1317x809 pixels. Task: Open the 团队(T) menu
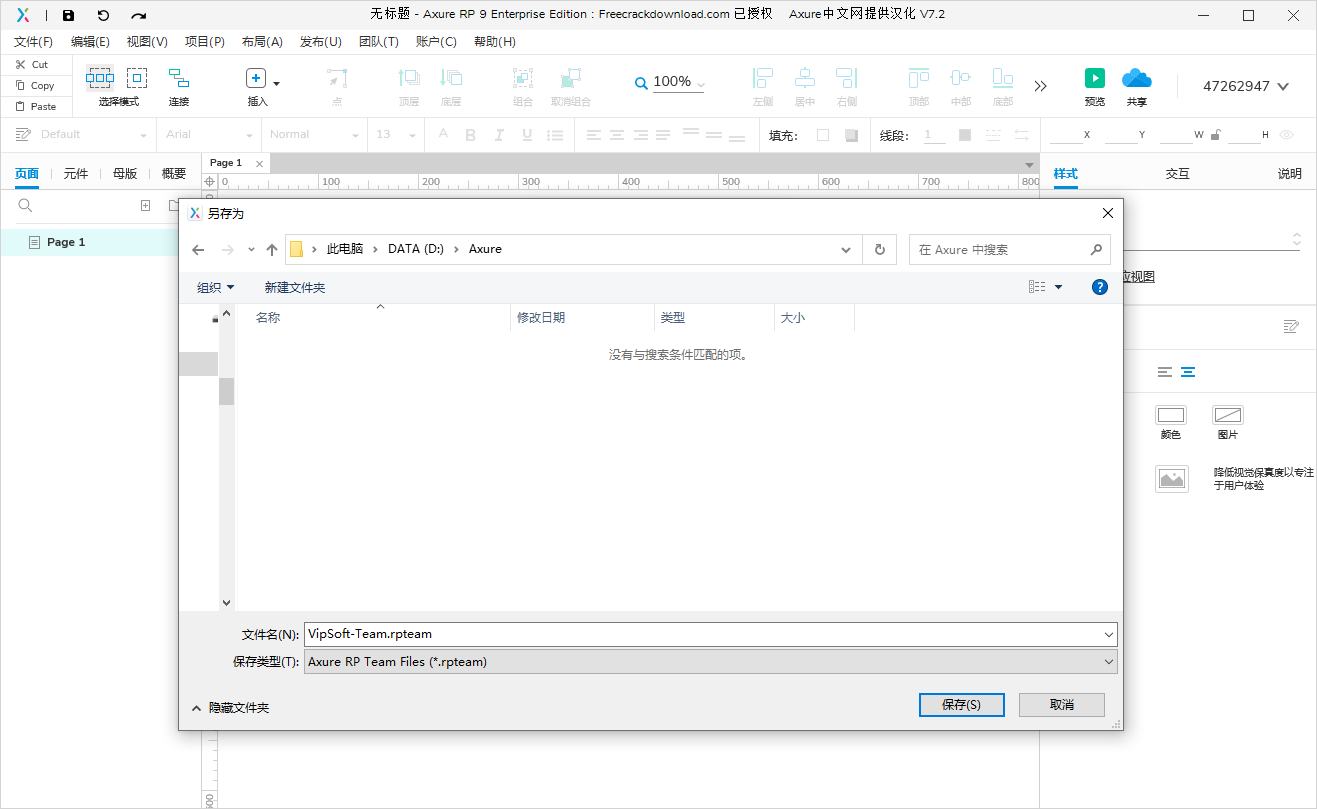pyautogui.click(x=379, y=42)
